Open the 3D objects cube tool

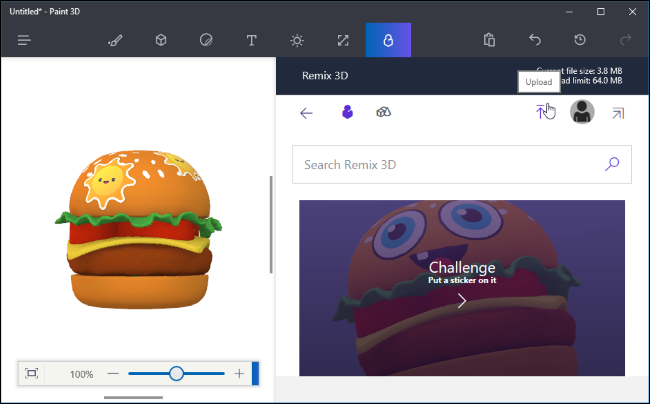click(x=161, y=40)
